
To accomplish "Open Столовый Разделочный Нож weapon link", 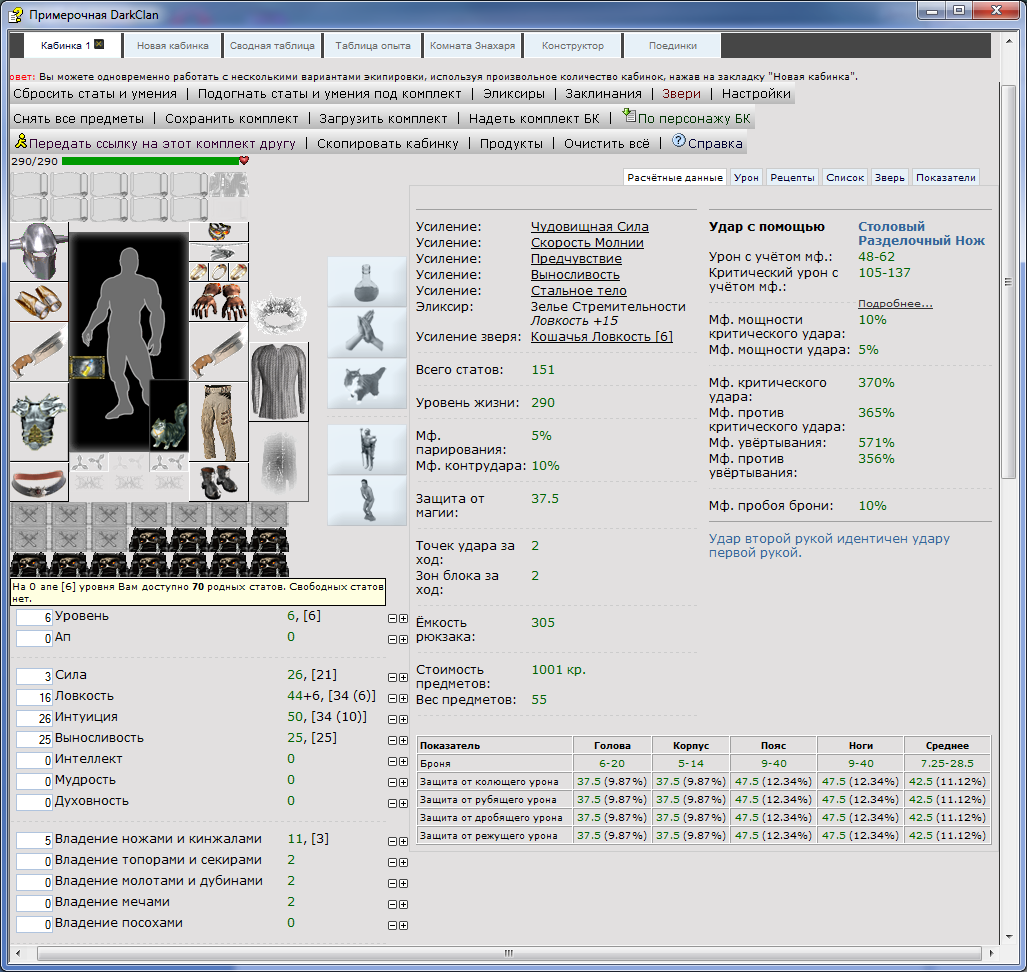I will point(921,233).
